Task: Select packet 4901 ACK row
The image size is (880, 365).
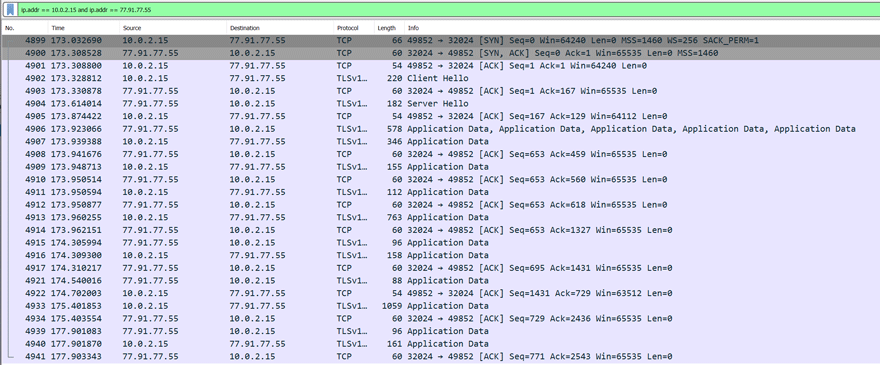Action: coord(440,66)
